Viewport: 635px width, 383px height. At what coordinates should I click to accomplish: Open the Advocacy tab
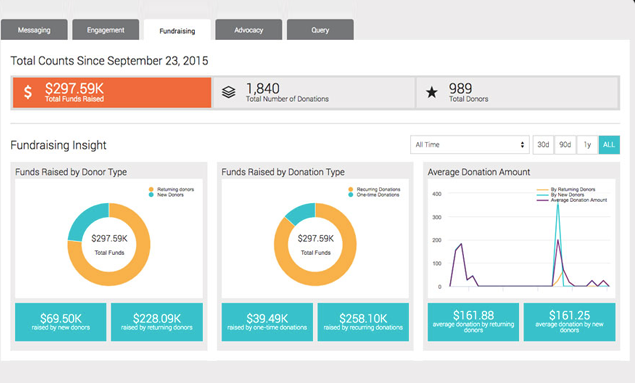tap(249, 30)
